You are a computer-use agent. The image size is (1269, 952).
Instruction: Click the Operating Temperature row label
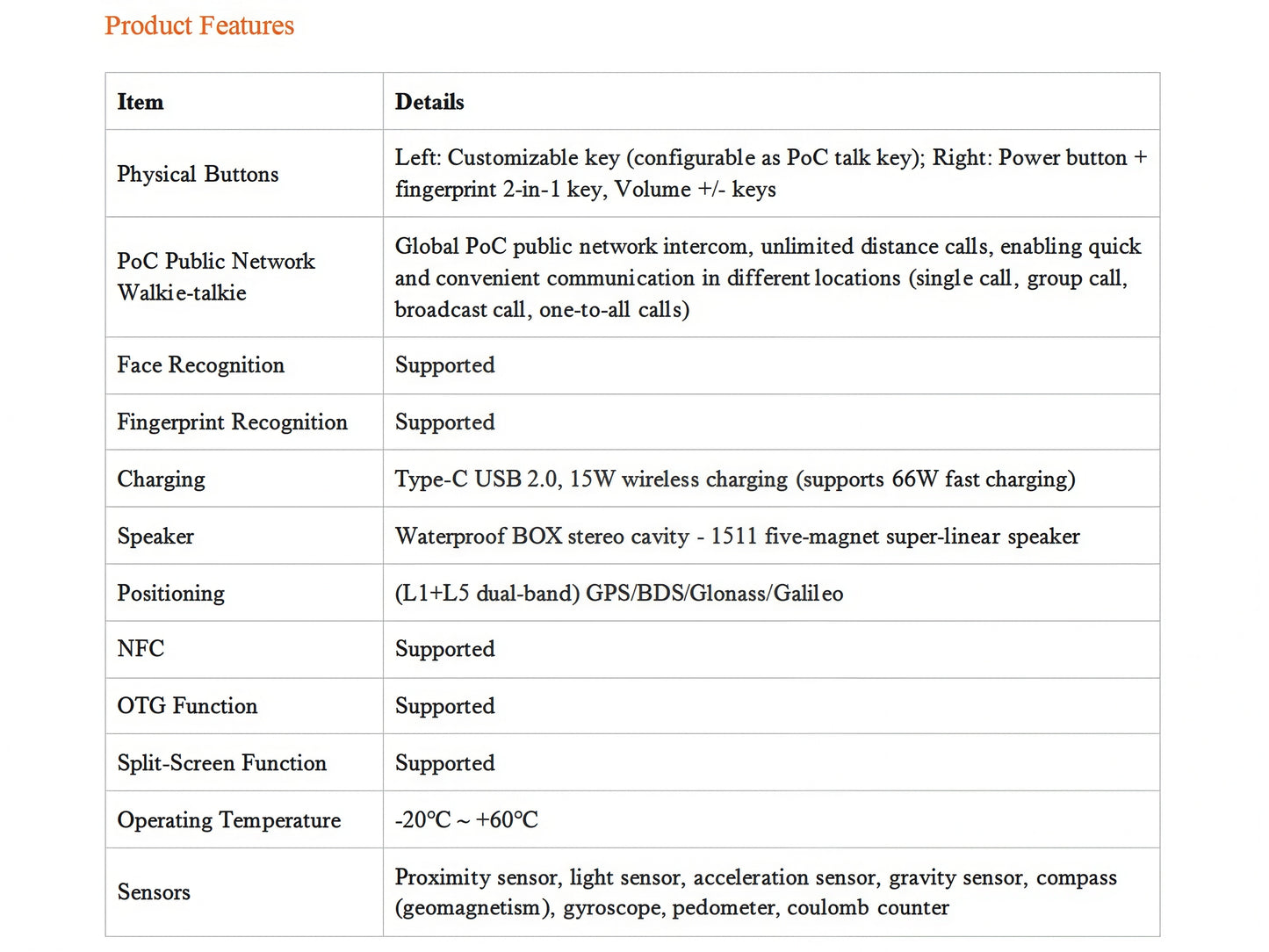[229, 820]
